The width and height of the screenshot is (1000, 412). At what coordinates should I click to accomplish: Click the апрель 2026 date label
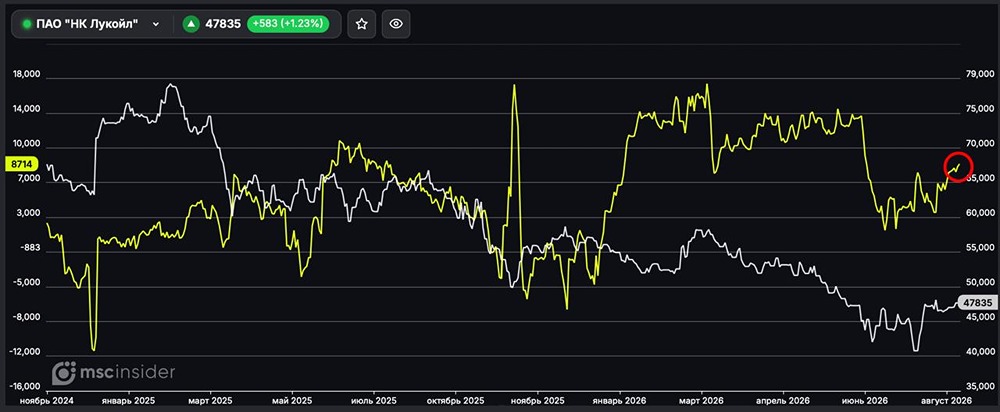click(783, 401)
